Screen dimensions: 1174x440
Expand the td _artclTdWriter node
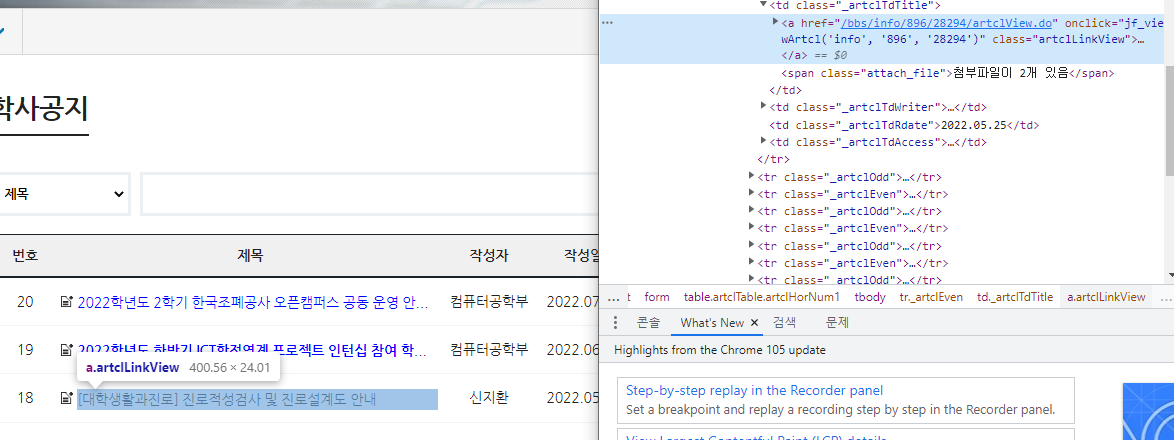(x=764, y=107)
